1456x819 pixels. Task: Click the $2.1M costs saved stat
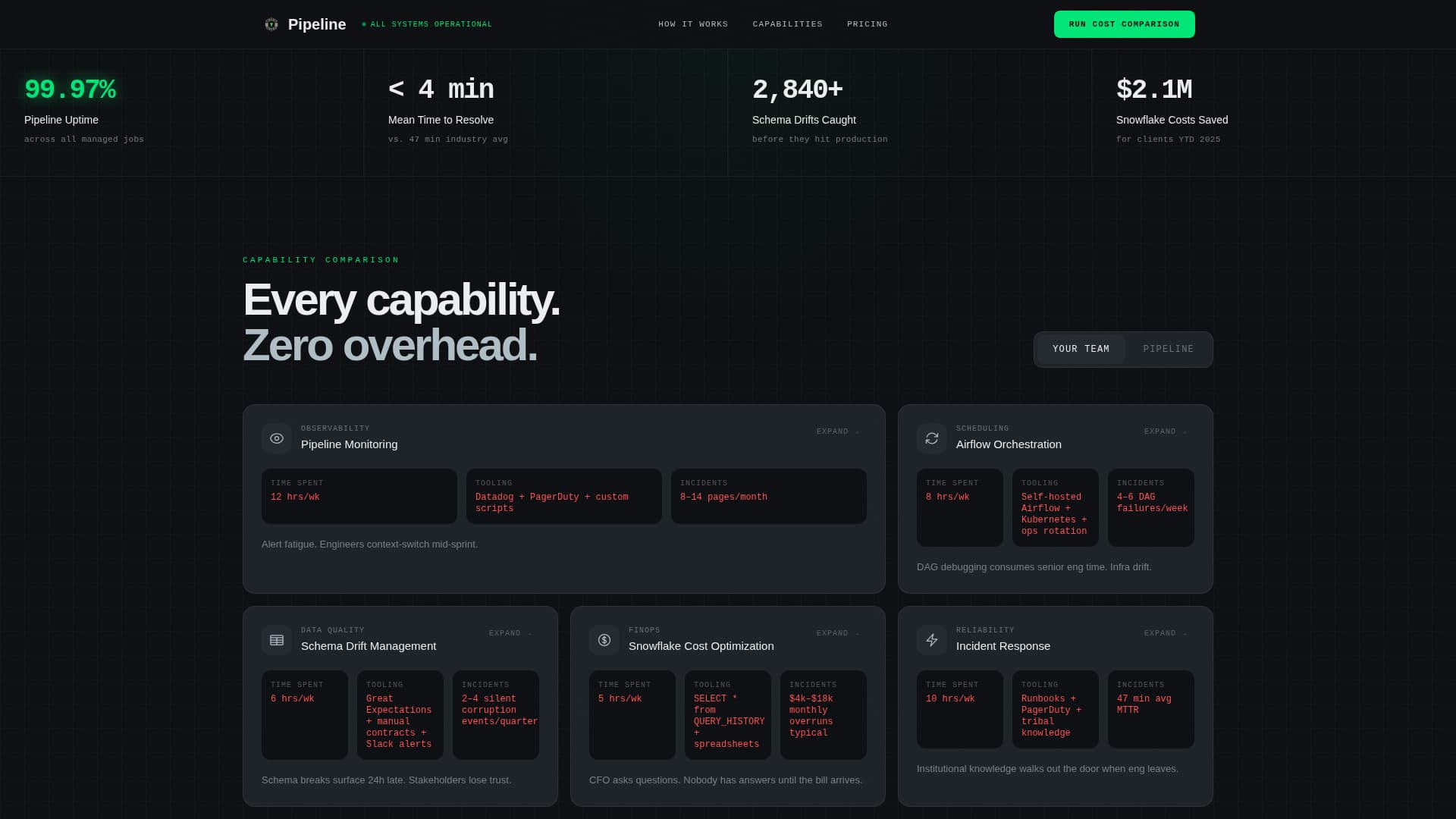tap(1153, 89)
